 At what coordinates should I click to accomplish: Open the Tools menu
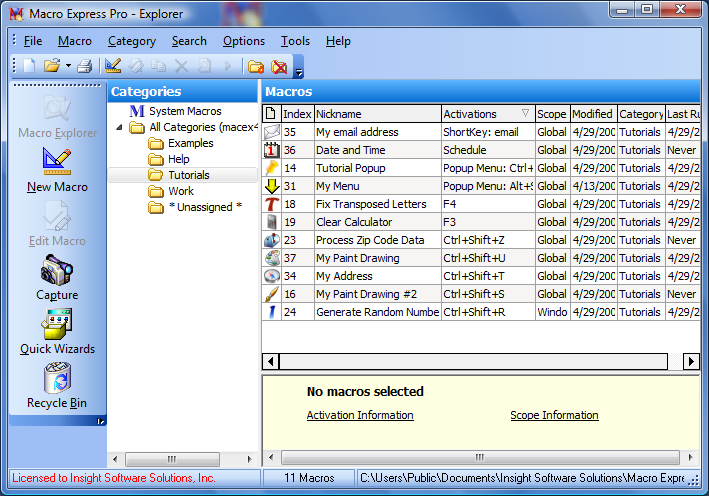(295, 41)
